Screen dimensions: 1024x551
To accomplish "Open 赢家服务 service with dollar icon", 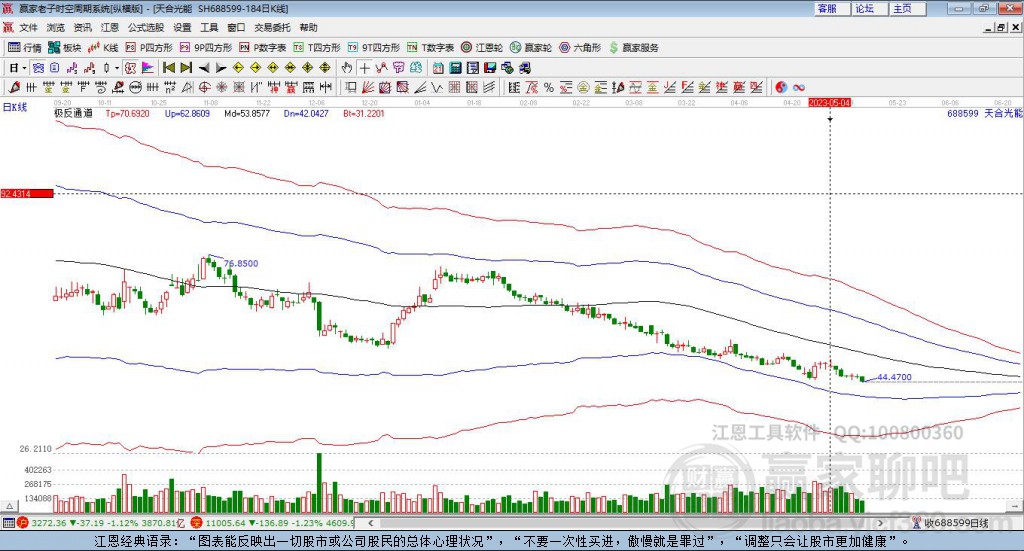I will [x=633, y=48].
